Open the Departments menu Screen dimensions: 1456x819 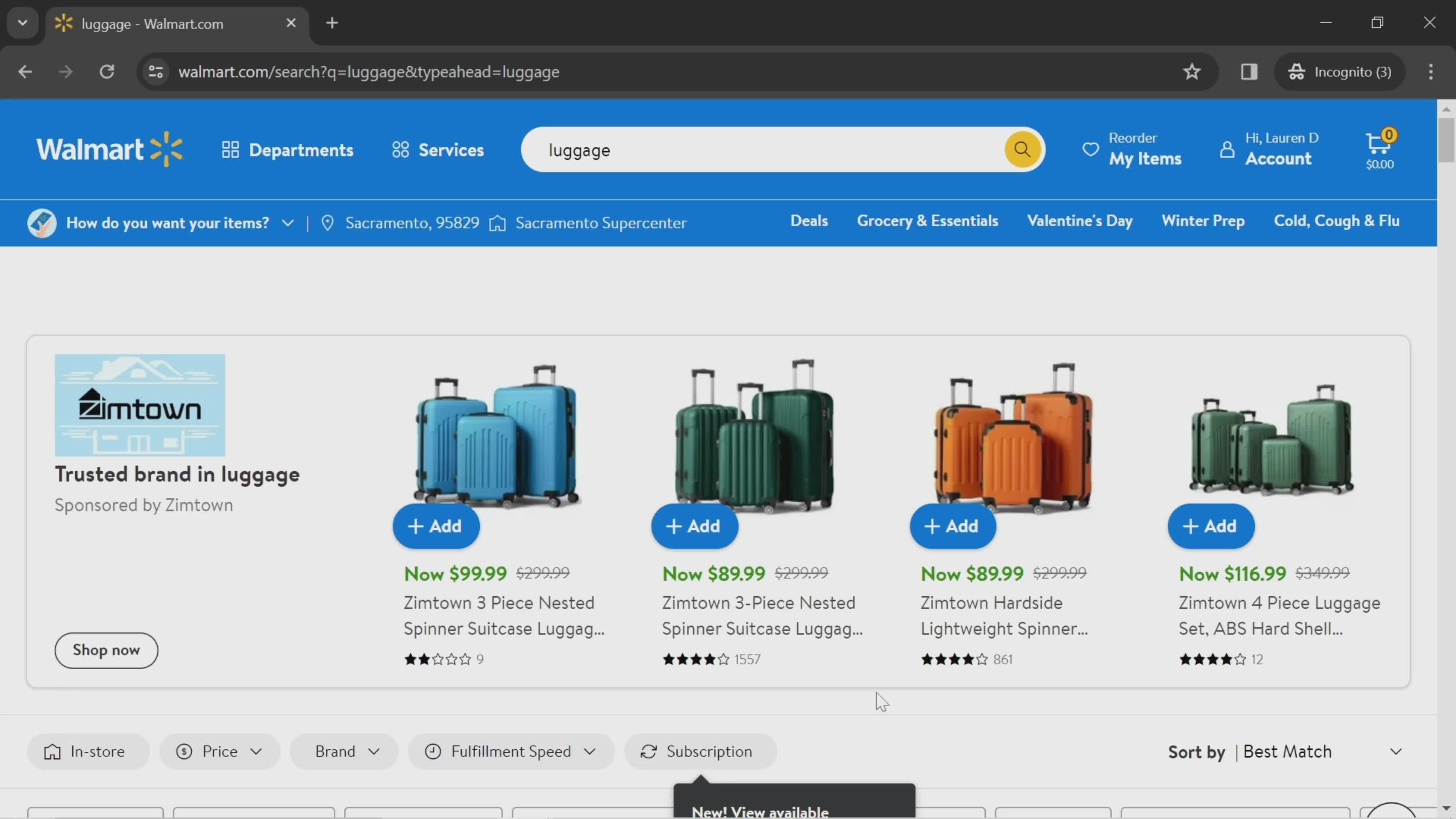287,150
